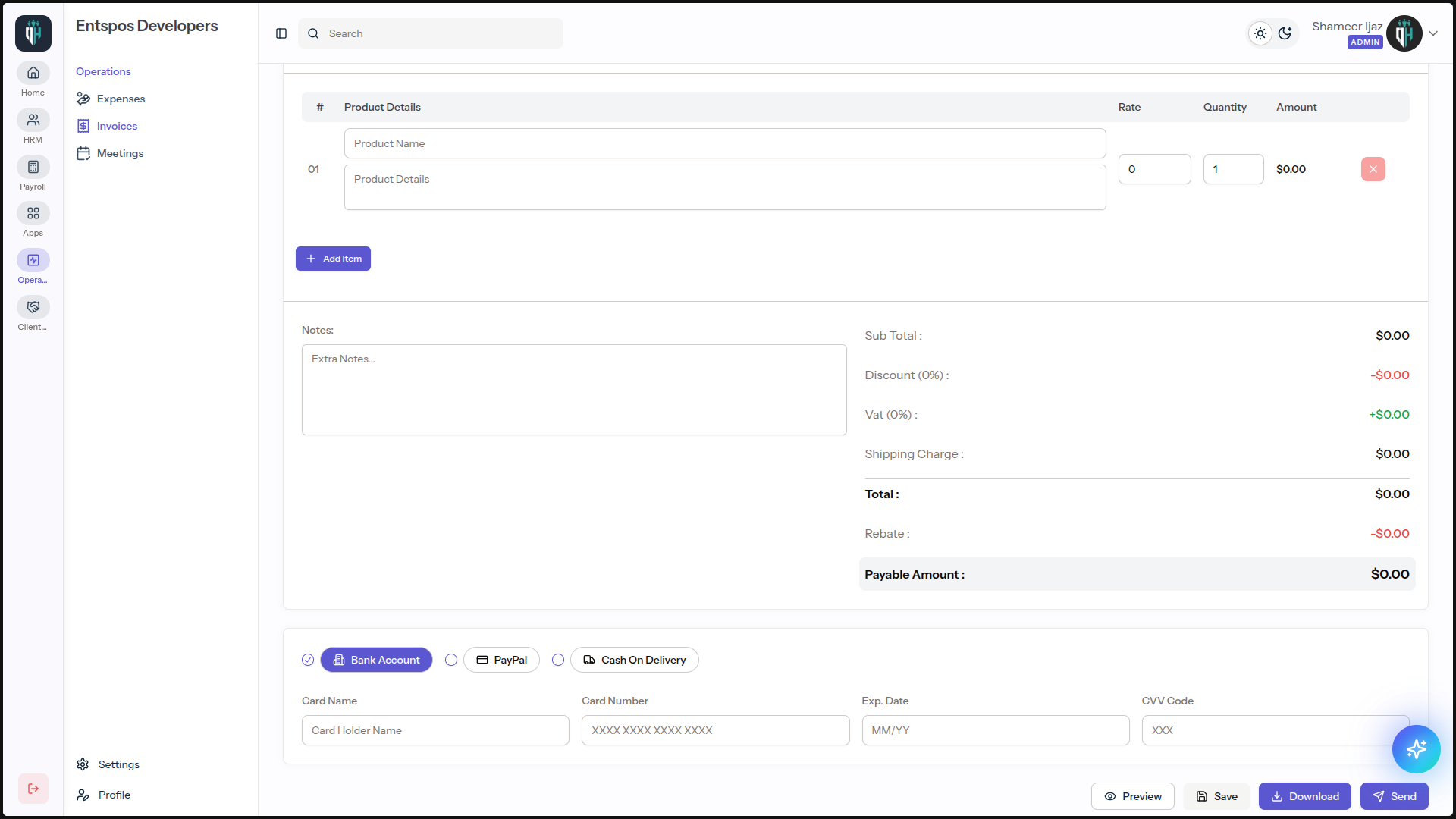Click the red logout icon
The image size is (1456, 819).
[x=33, y=789]
